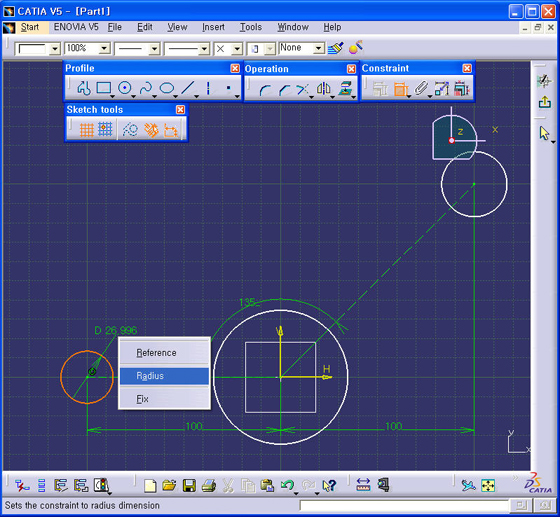The image size is (560, 517).
Task: Expand the Rectangle tool sub-options arrow
Action: pos(112,97)
